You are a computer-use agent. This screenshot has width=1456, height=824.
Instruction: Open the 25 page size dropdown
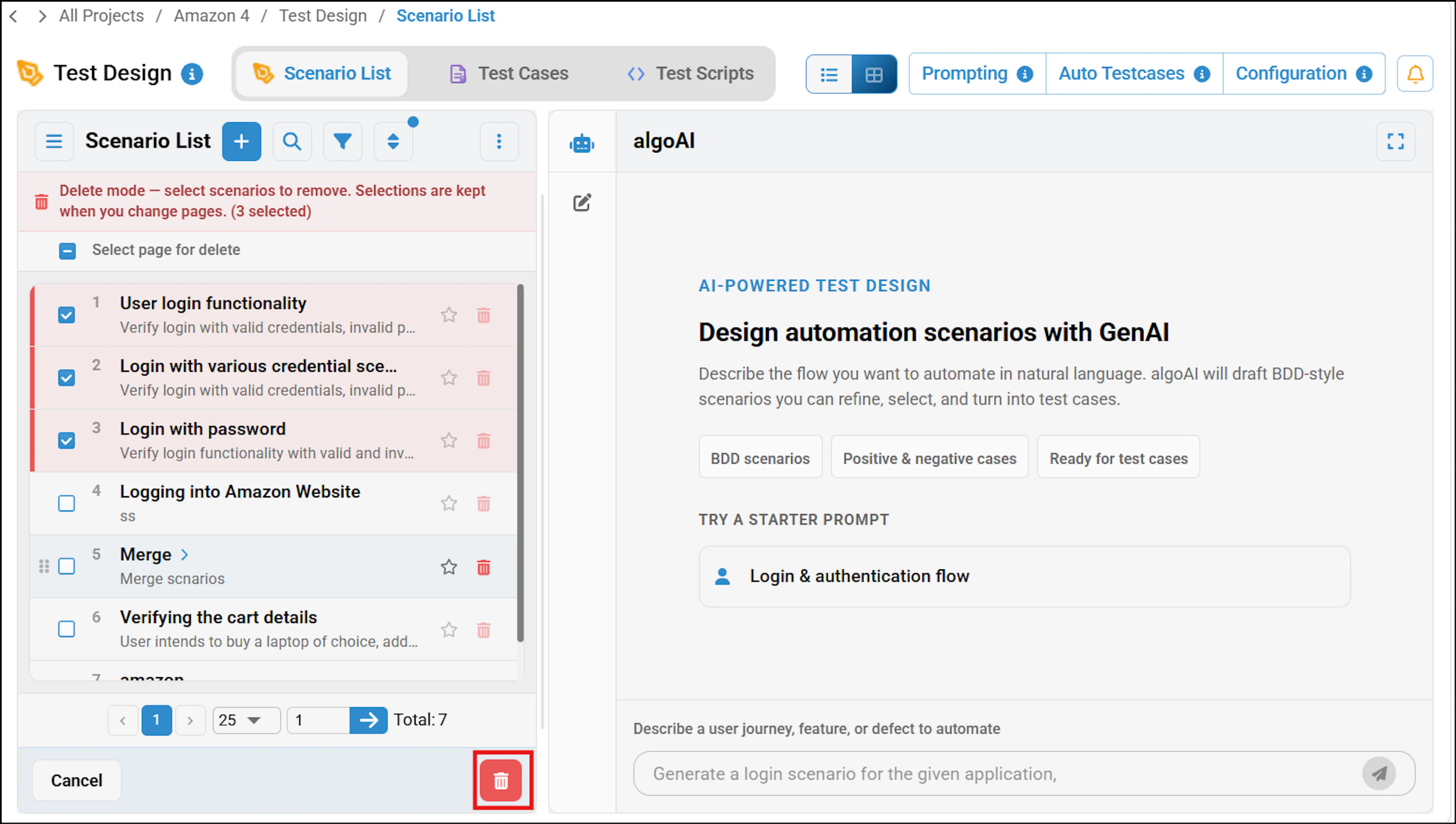(x=246, y=720)
